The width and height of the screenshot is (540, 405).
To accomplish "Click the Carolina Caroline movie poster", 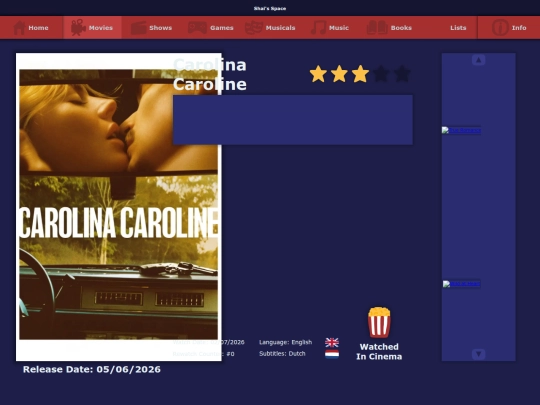I will pos(118,207).
